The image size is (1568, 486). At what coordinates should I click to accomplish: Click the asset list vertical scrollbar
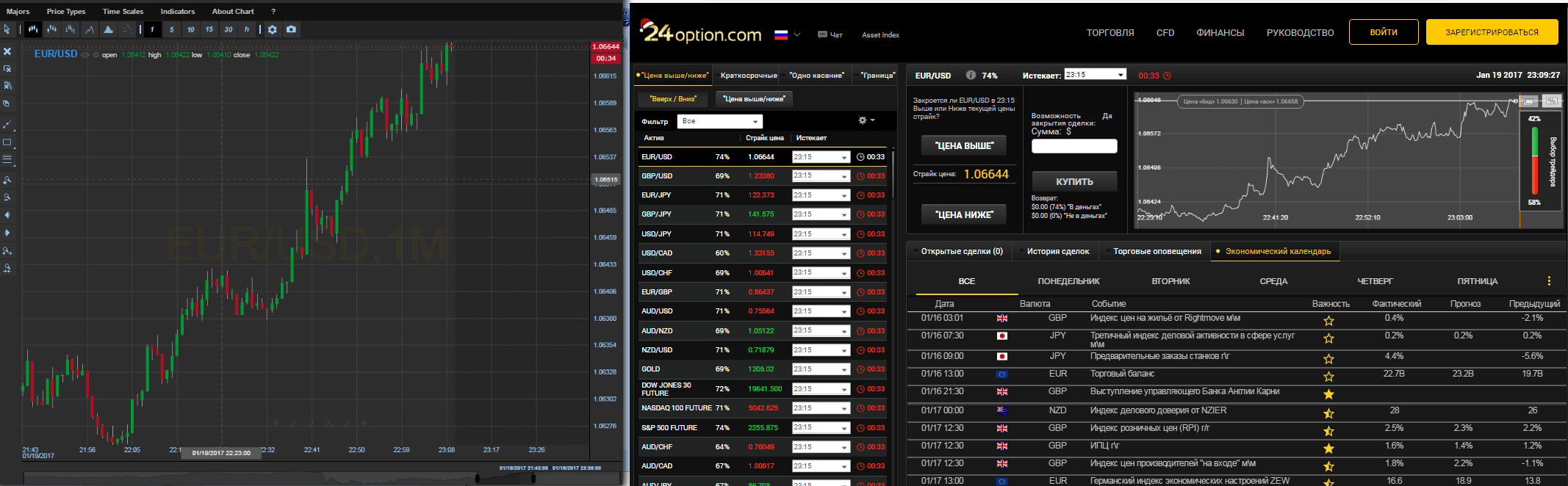[893, 174]
